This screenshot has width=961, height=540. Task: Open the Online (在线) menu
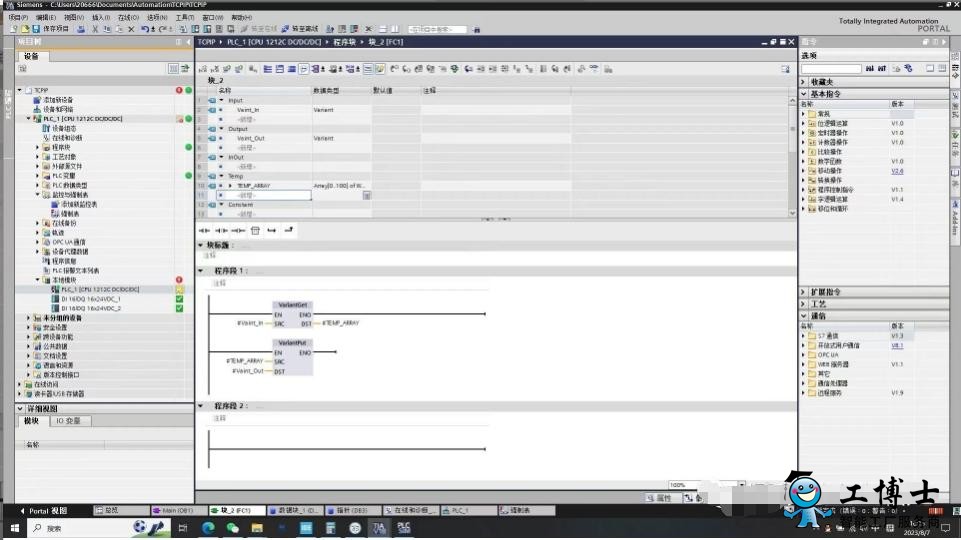click(x=129, y=17)
